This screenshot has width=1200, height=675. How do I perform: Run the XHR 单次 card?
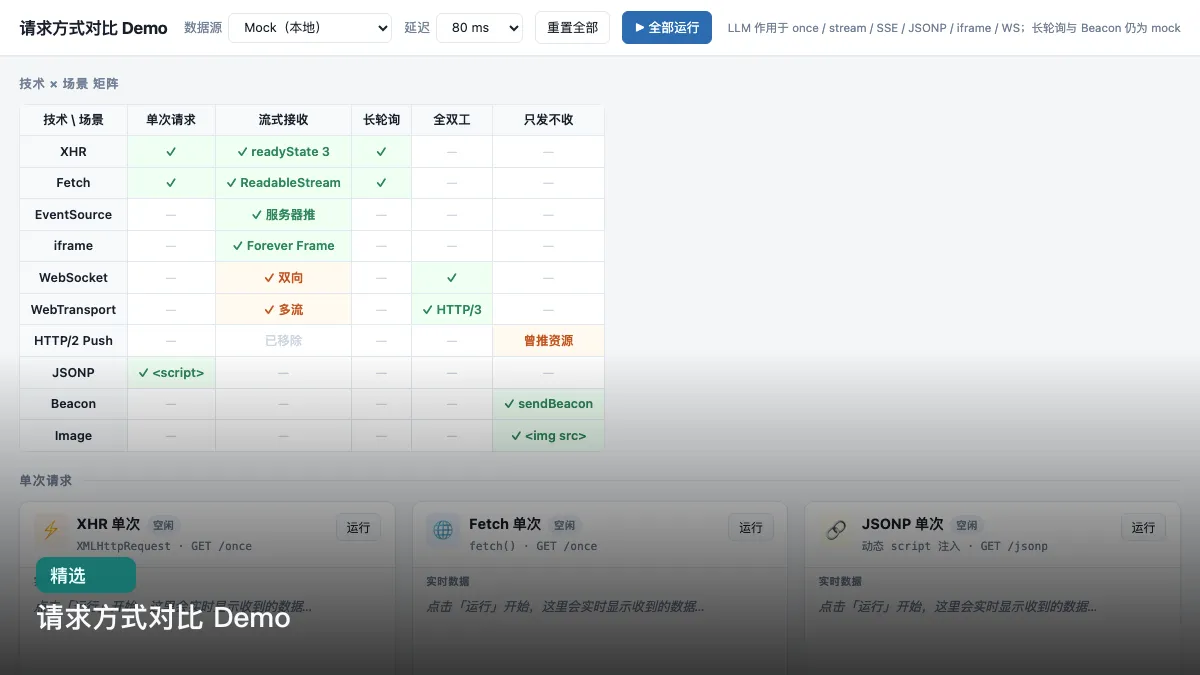point(358,528)
